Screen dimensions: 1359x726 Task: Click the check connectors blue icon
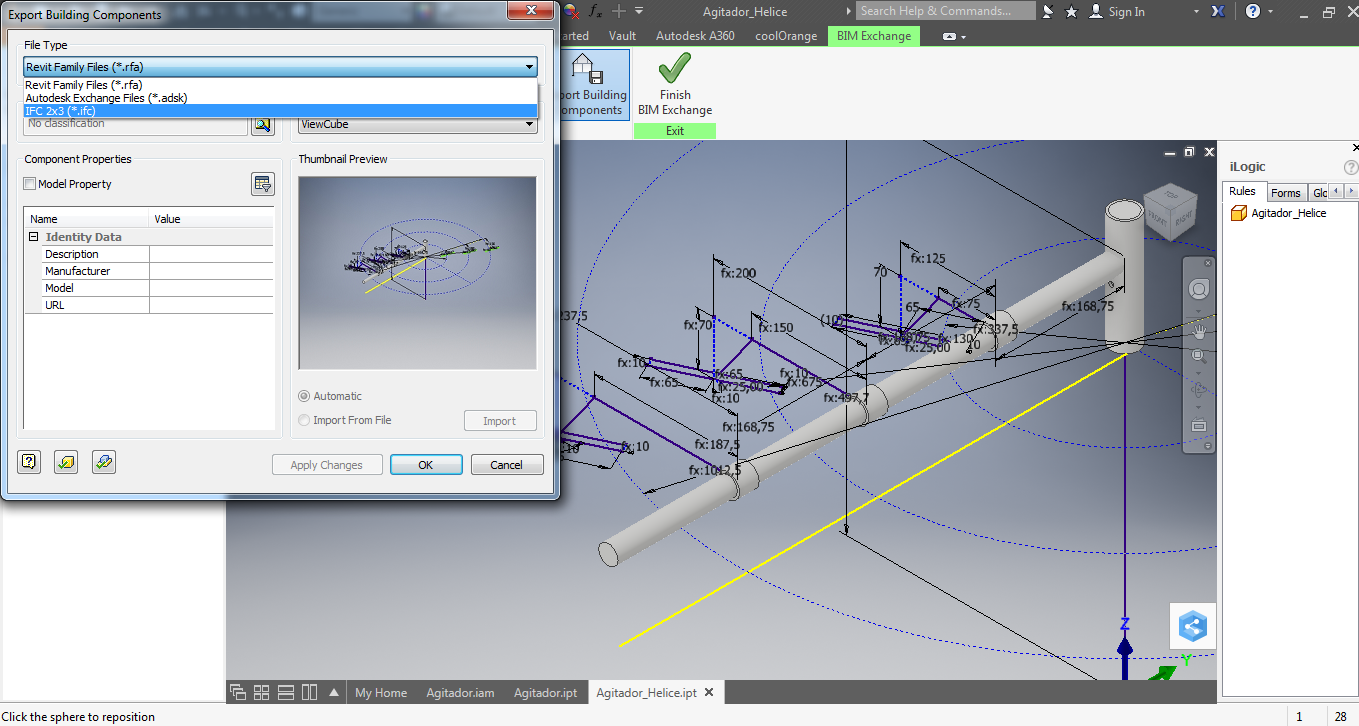coord(104,462)
